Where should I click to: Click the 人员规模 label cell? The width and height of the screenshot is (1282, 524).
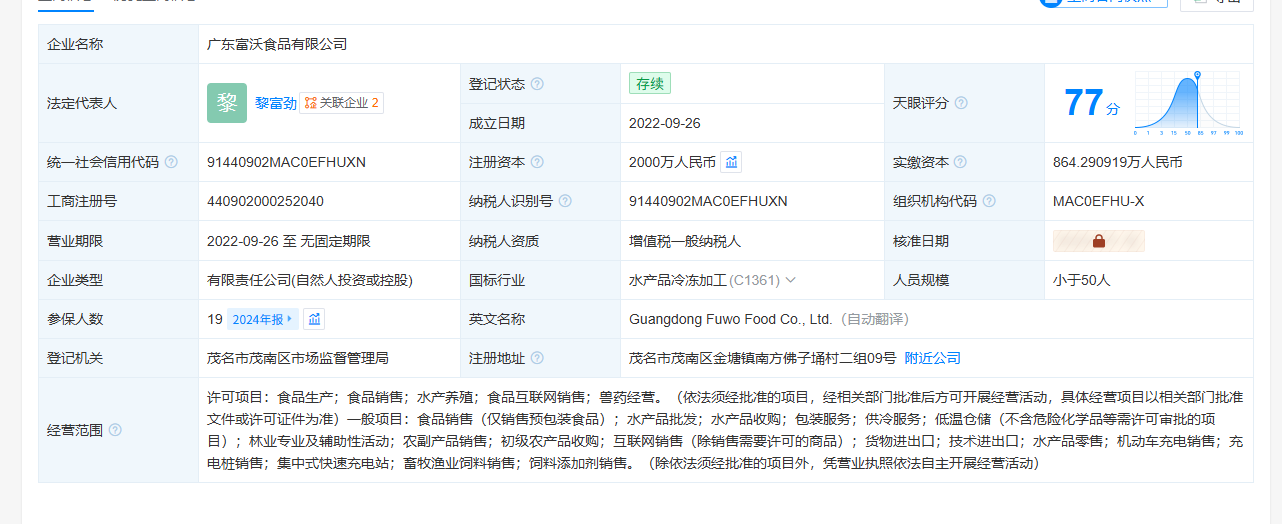click(965, 280)
